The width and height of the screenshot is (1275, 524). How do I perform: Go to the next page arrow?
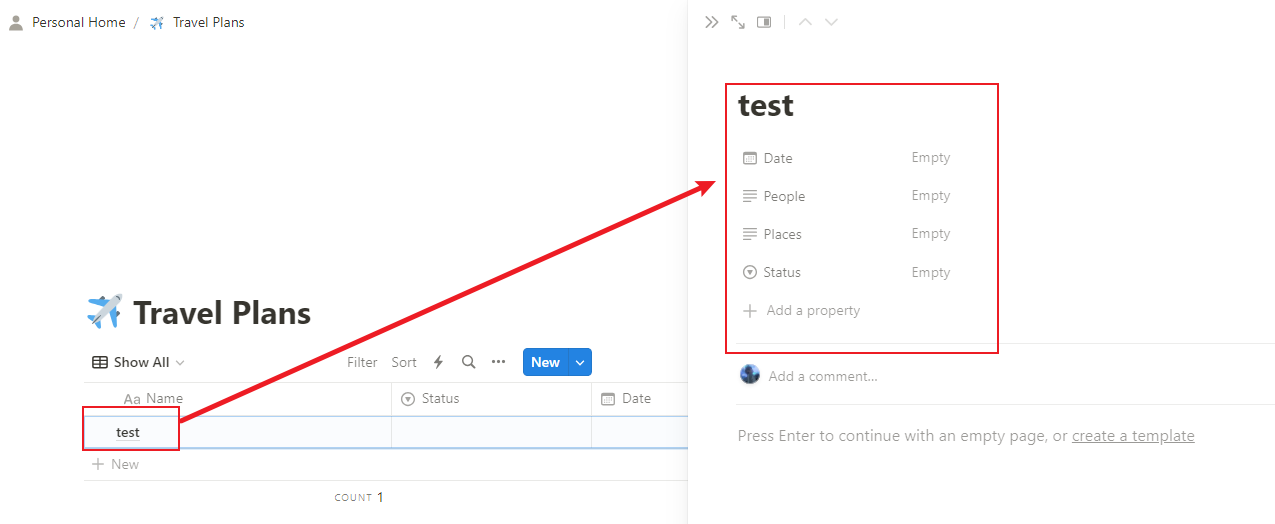(831, 22)
